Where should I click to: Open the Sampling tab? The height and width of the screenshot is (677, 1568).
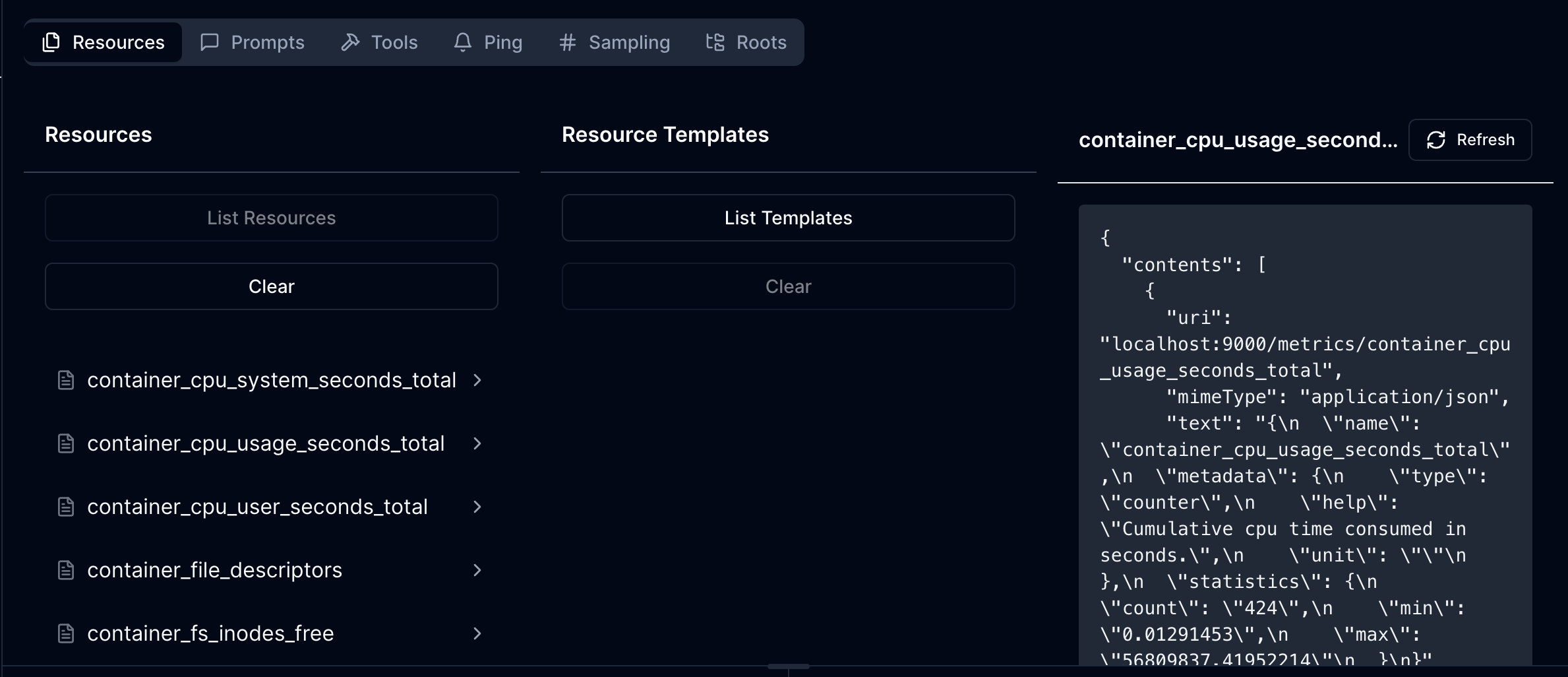(x=615, y=42)
